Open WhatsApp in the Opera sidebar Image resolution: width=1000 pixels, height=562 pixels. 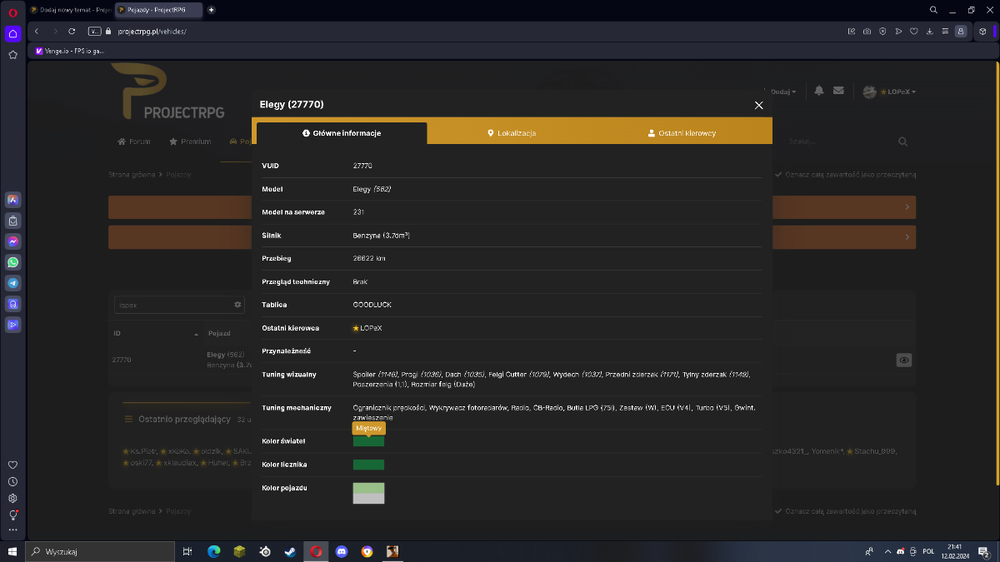(13, 262)
